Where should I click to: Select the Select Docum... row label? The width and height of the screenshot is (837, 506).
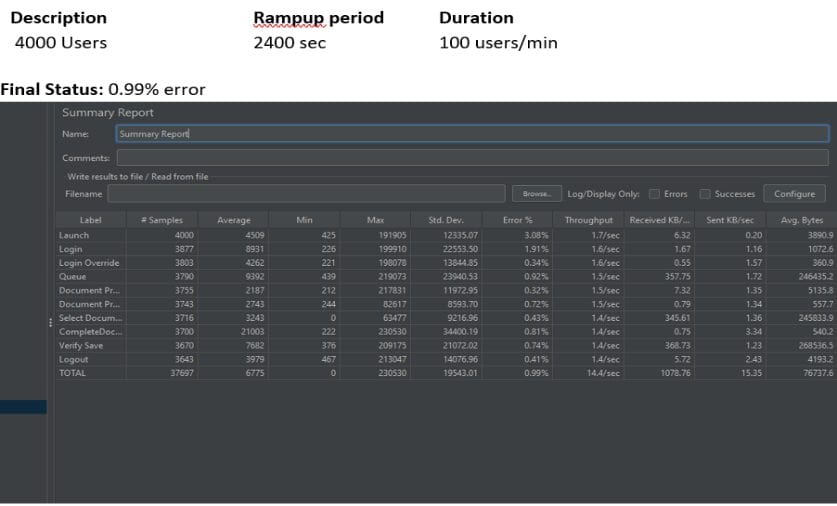[x=90, y=318]
